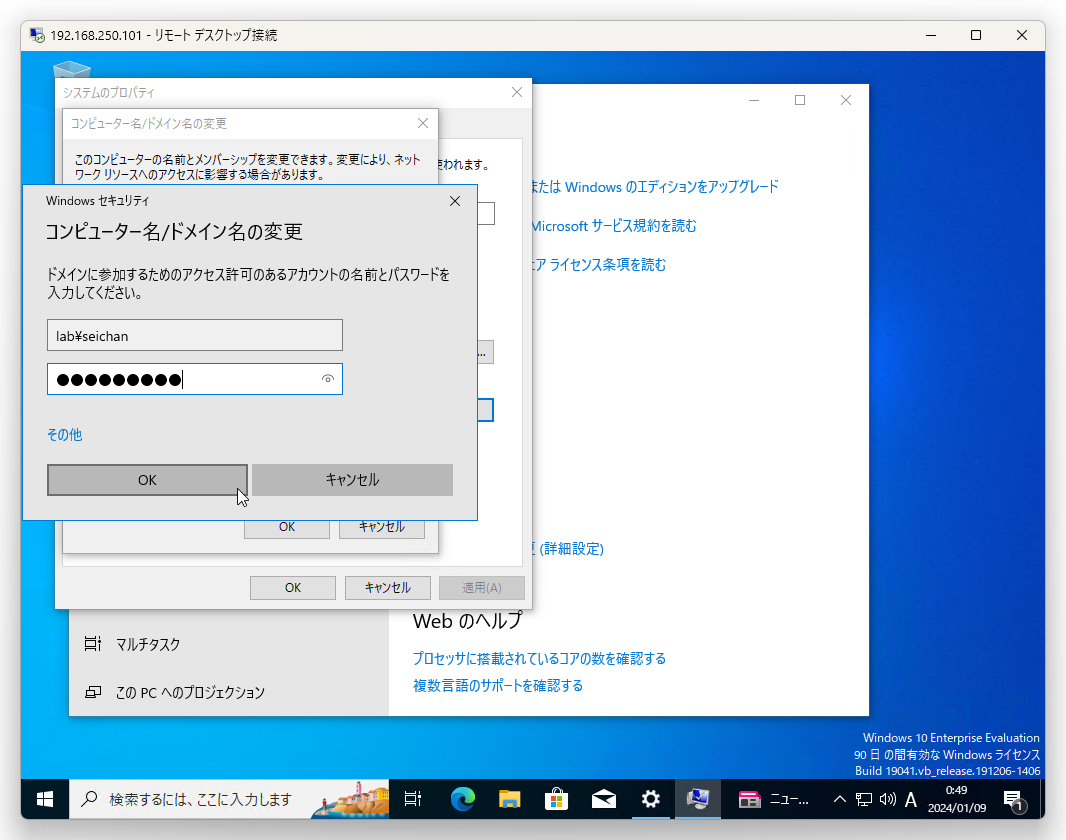Click the Remote Desktop title bar icon
Screen dimensions: 1066x840
pyautogui.click(x=37, y=35)
